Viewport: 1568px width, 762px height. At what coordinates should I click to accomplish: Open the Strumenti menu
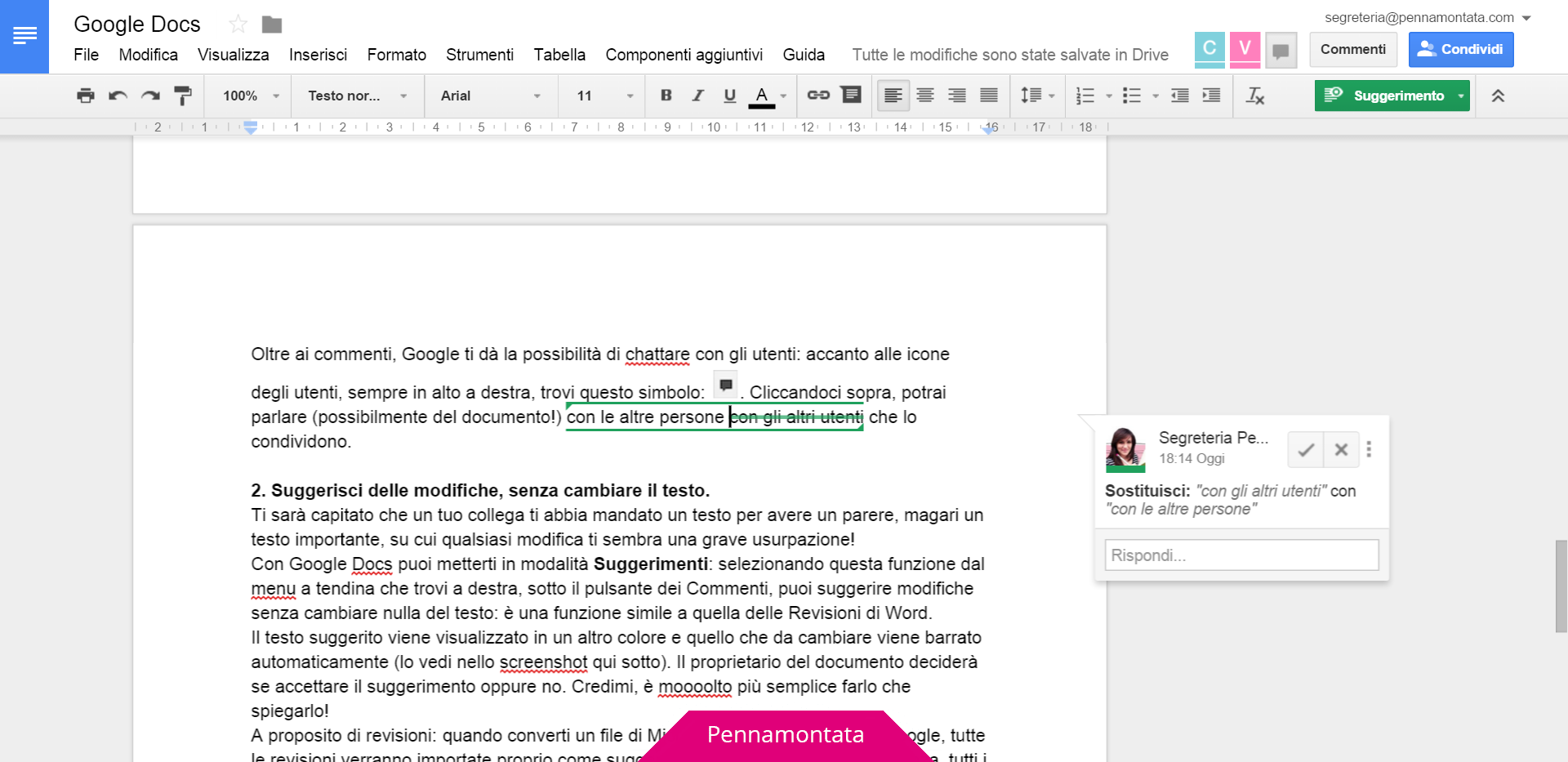tap(479, 55)
